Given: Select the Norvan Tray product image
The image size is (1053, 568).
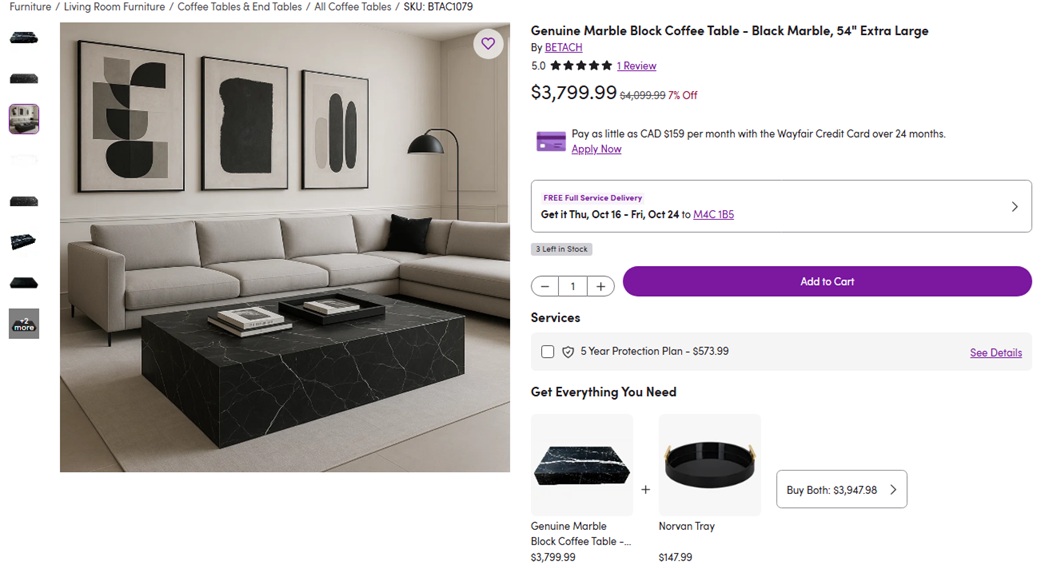Looking at the screenshot, I should 709,465.
